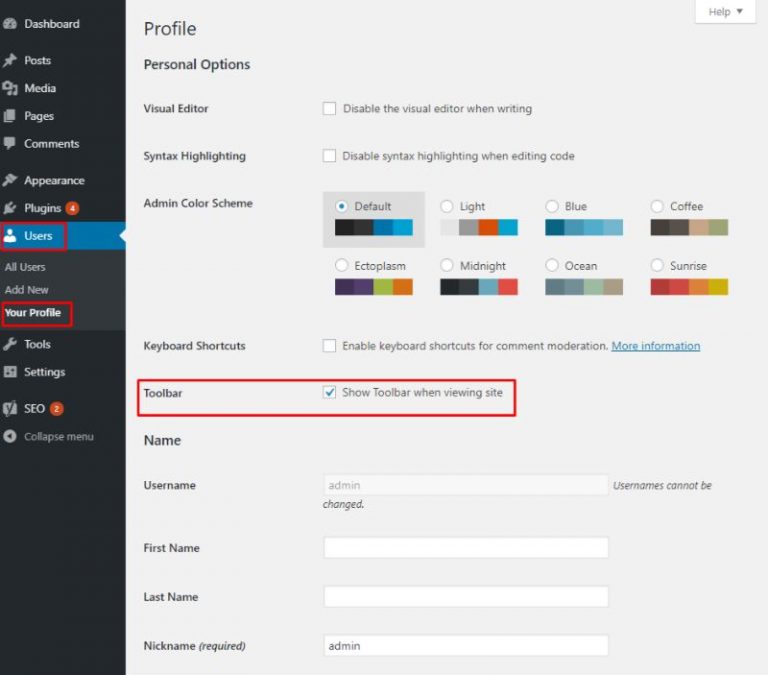Screen dimensions: 768x675
Task: Expand the Help dropdown tab
Action: (725, 12)
